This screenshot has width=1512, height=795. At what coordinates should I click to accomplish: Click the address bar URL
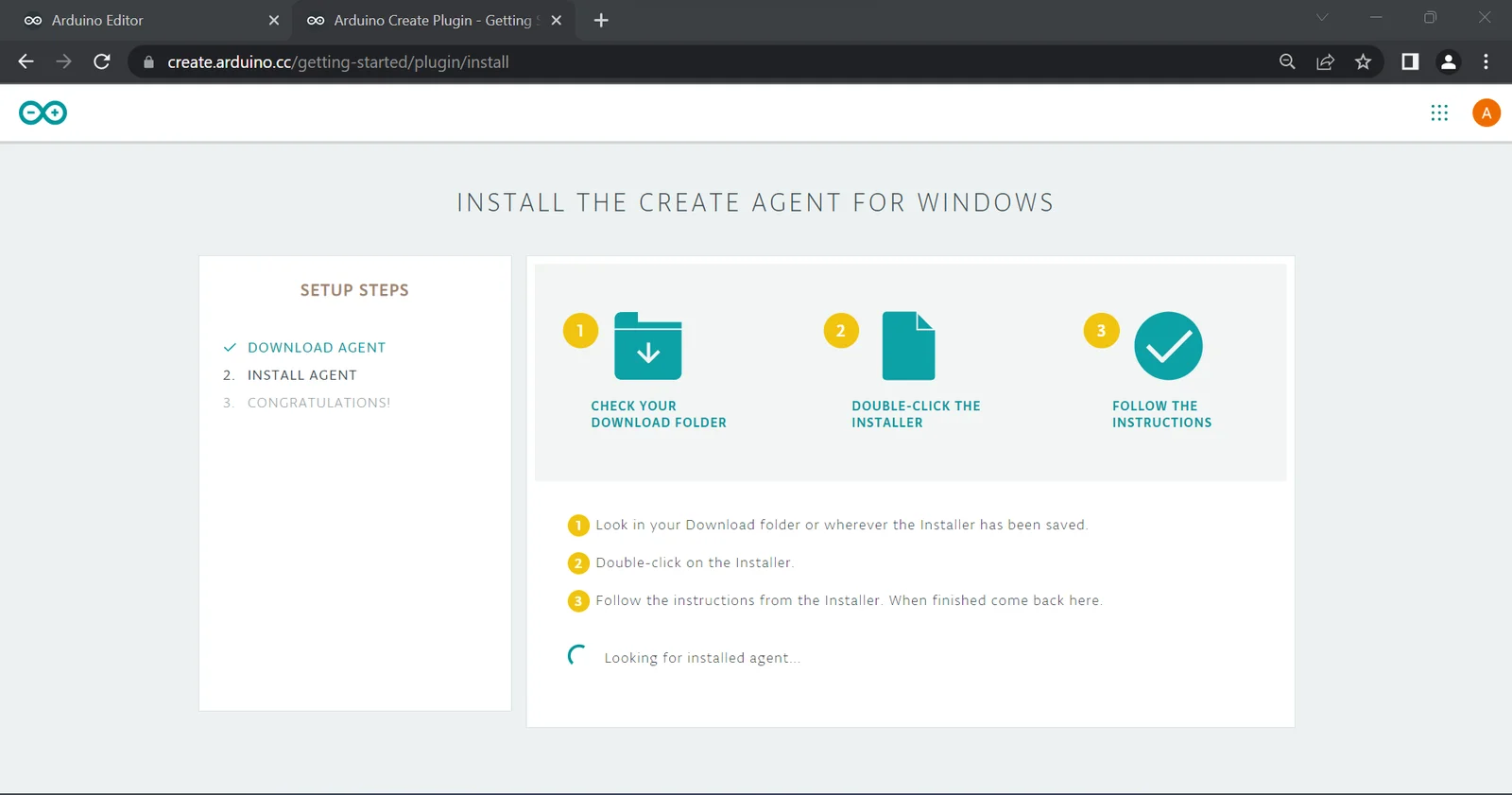[x=338, y=61]
